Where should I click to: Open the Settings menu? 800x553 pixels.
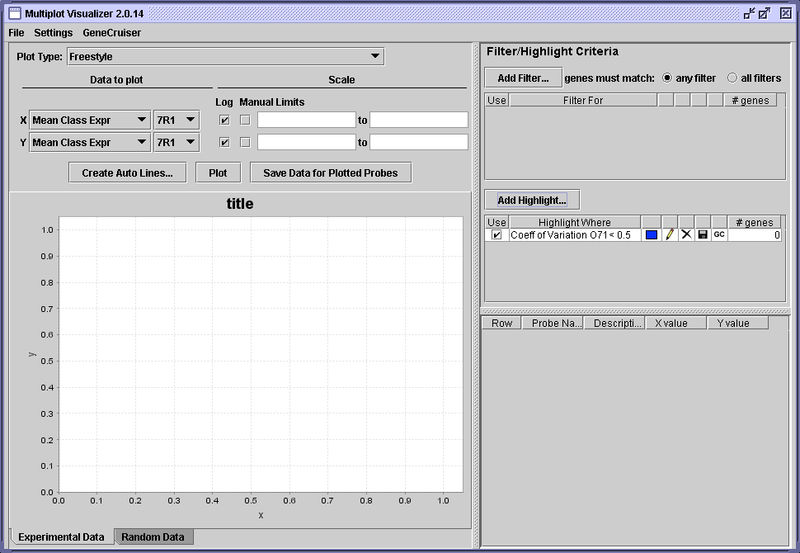coord(53,33)
